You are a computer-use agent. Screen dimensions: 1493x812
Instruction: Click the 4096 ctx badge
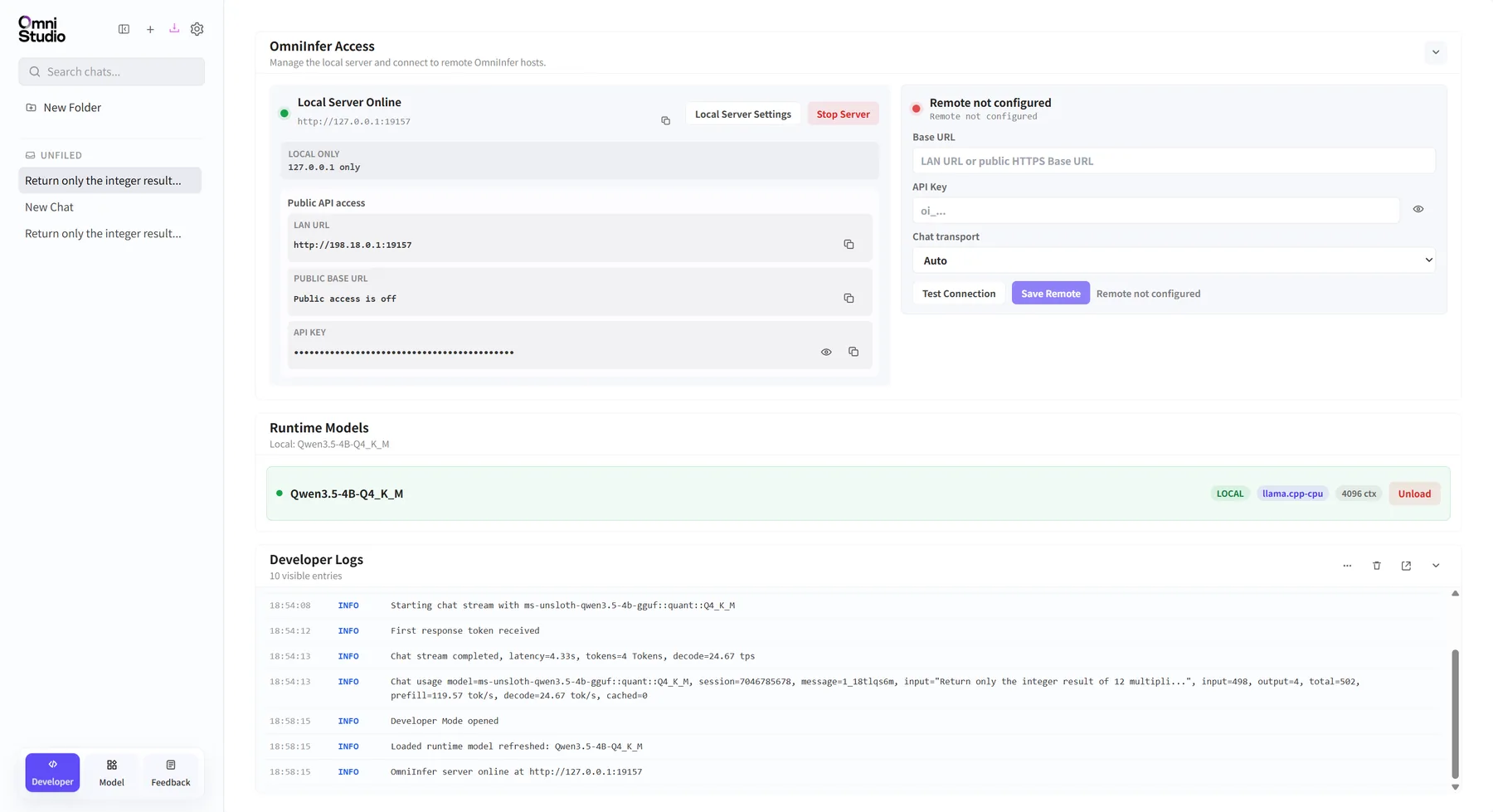tap(1359, 494)
